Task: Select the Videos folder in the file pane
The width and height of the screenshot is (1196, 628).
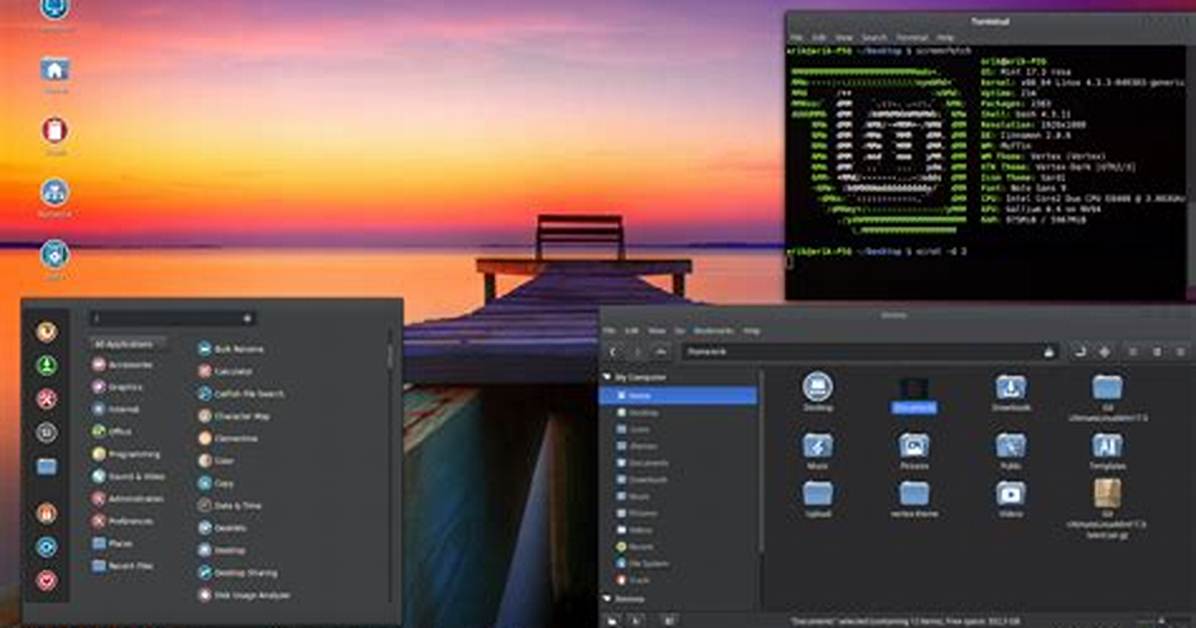Action: (x=1011, y=499)
